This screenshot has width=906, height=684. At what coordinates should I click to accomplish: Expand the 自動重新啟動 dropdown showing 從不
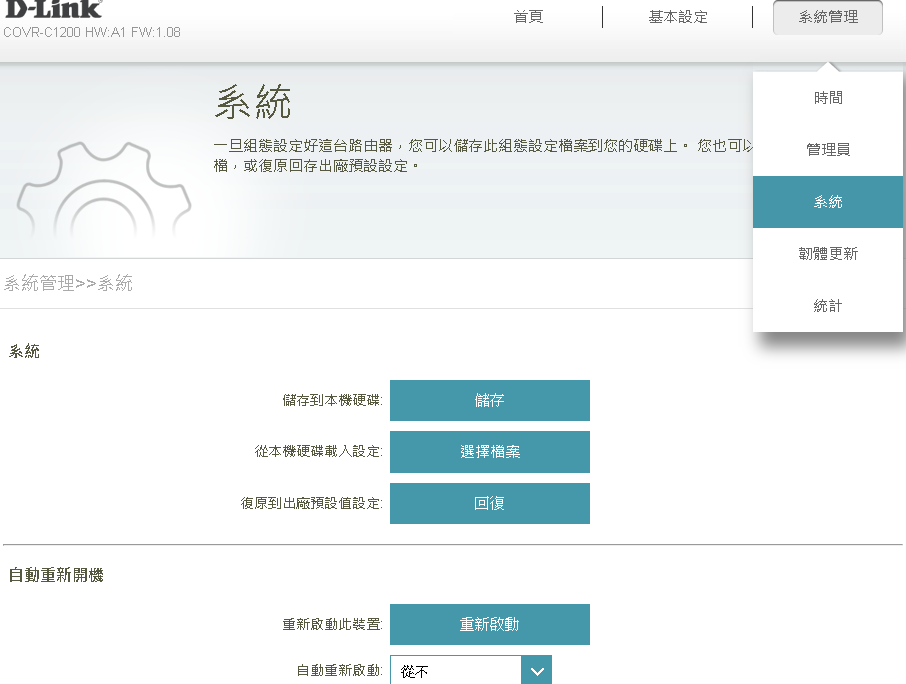click(471, 671)
